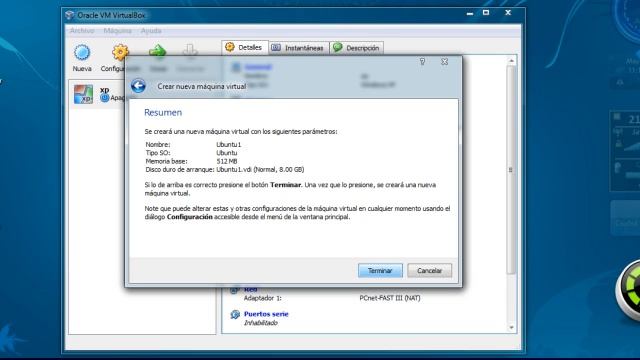This screenshot has width=640, height=360.
Task: Click the 'Resumen' heading
Action: (163, 113)
